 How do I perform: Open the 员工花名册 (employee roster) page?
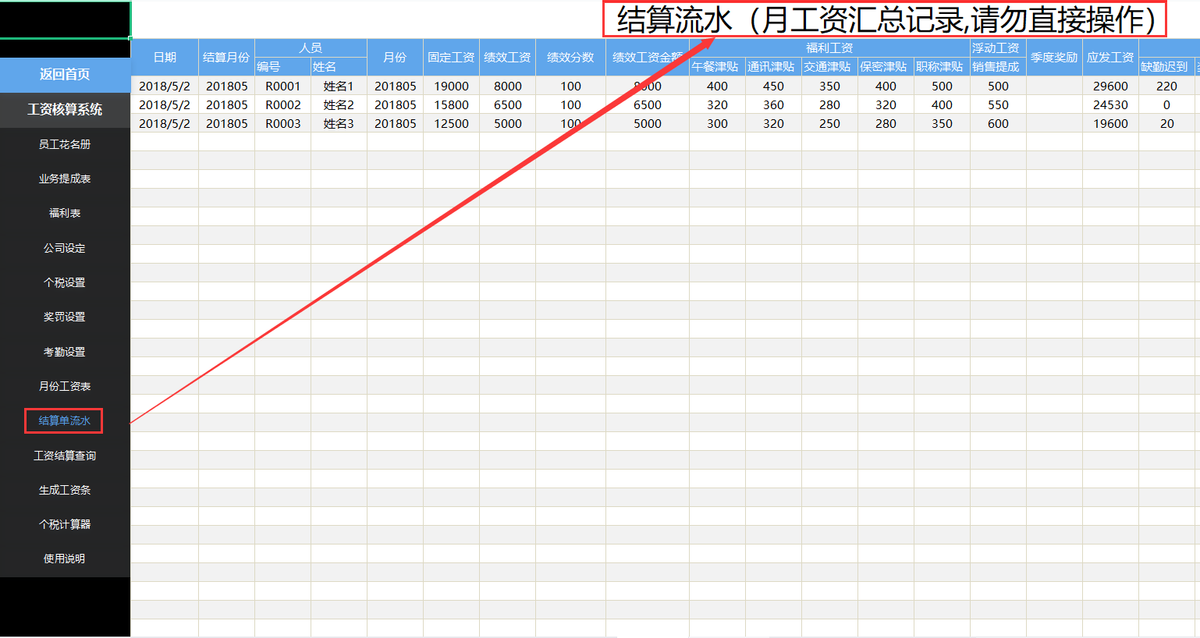click(x=65, y=144)
